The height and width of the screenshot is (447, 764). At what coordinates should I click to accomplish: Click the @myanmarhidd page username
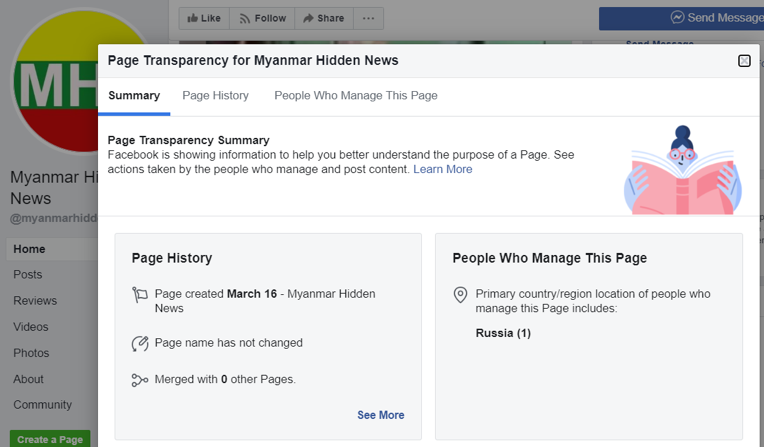click(x=54, y=218)
